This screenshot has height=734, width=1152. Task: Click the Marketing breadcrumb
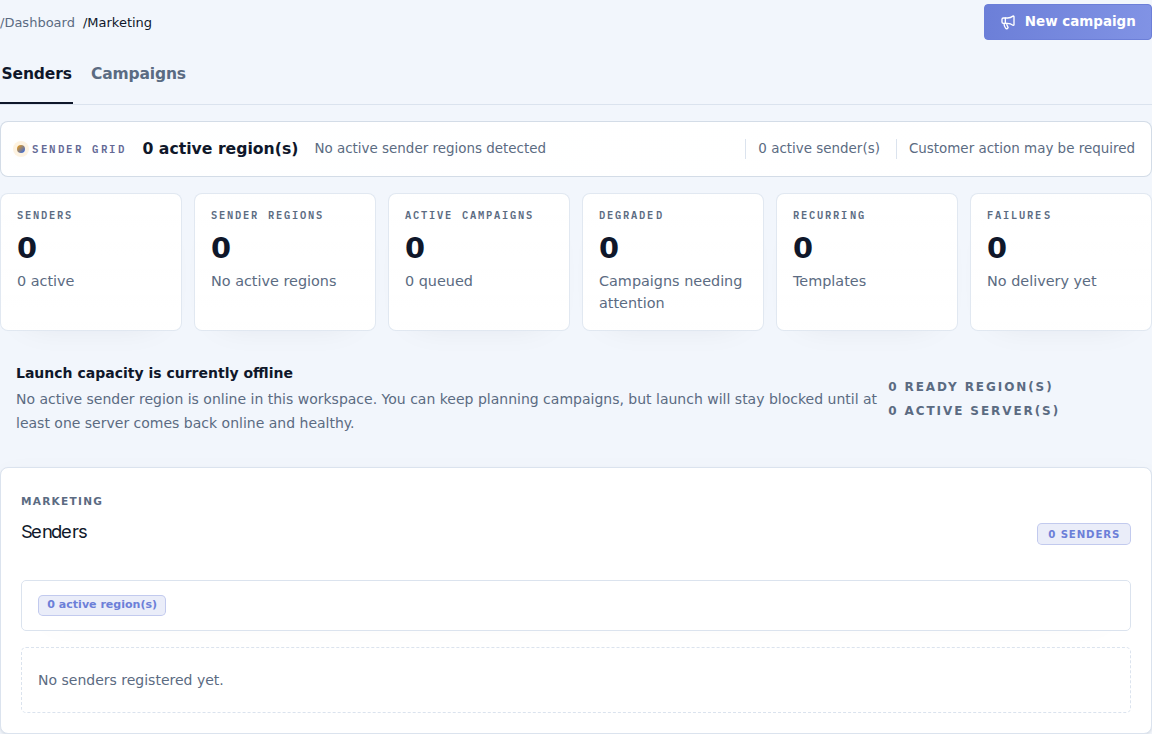point(118,23)
